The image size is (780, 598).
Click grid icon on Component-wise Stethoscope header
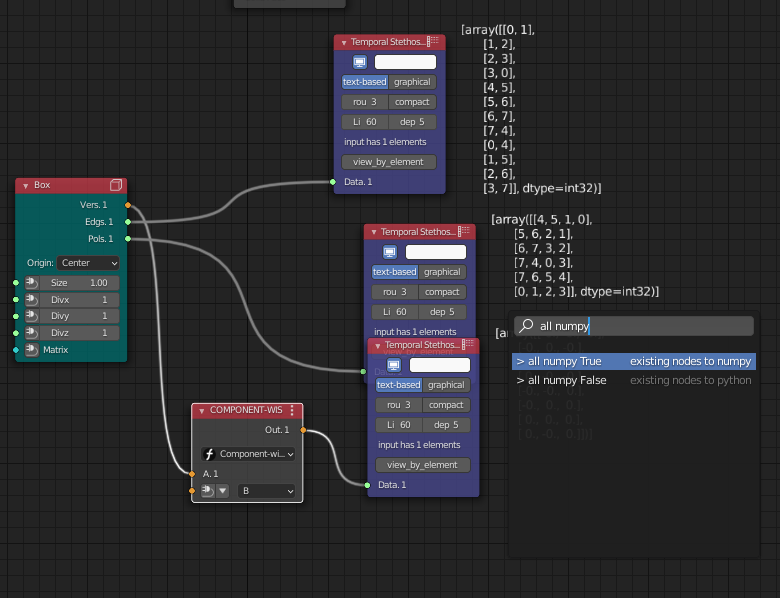point(467,344)
